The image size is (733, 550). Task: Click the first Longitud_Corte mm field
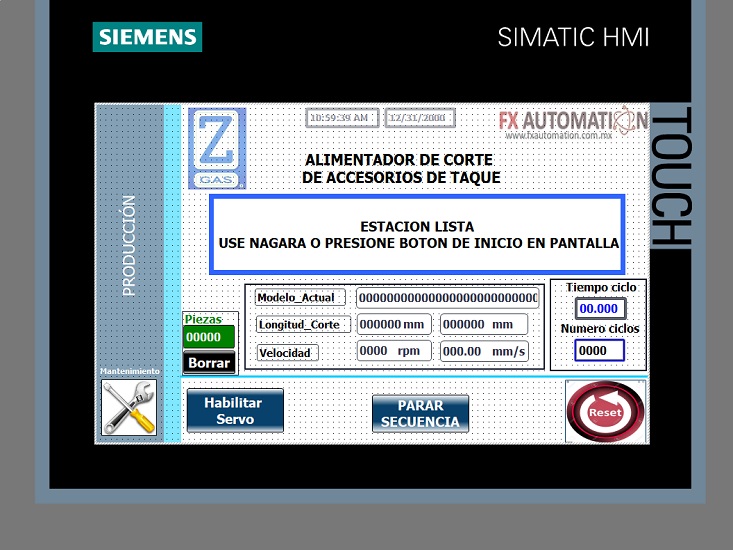[x=394, y=324]
